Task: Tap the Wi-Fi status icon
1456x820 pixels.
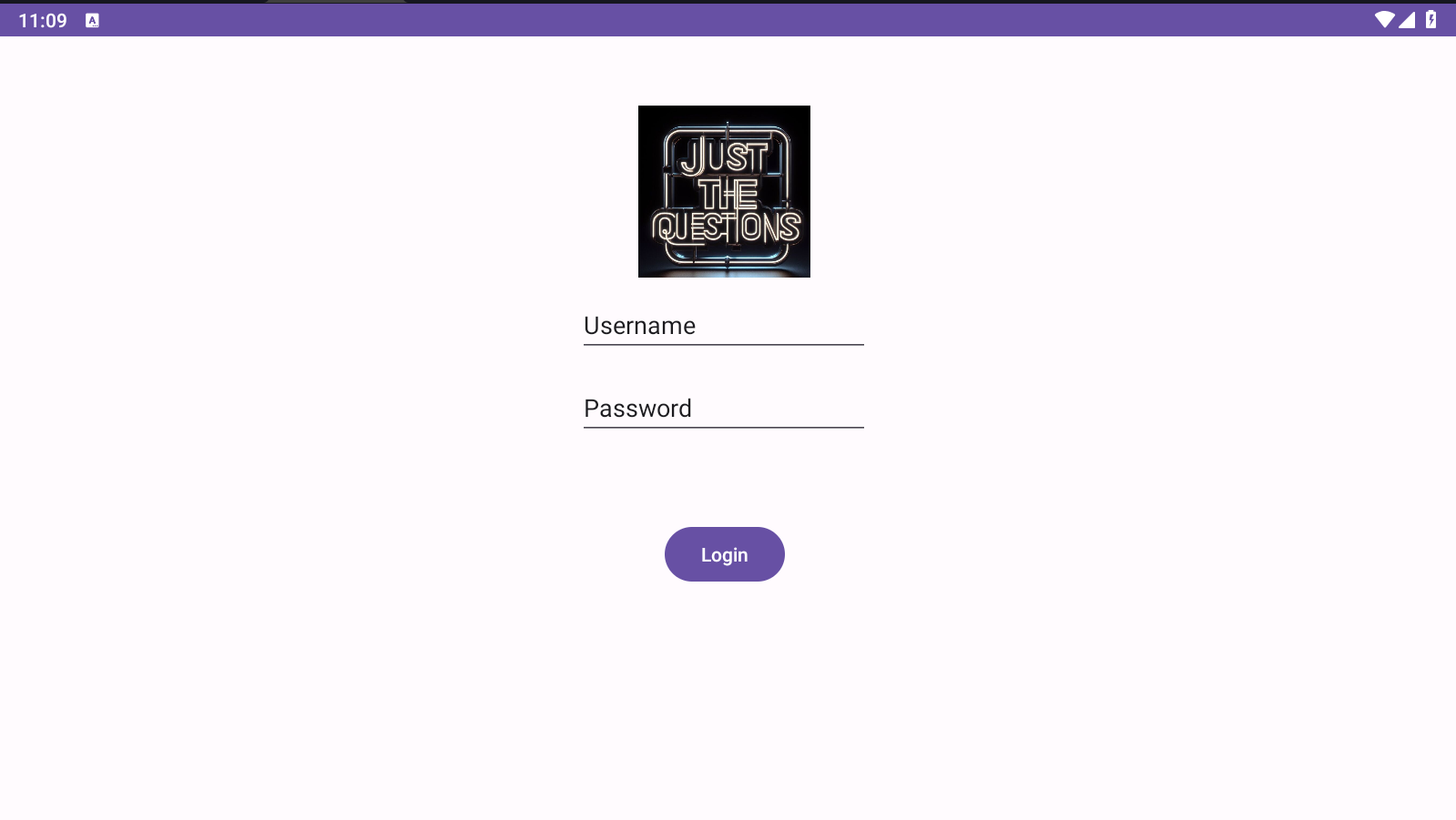Action: [1384, 19]
